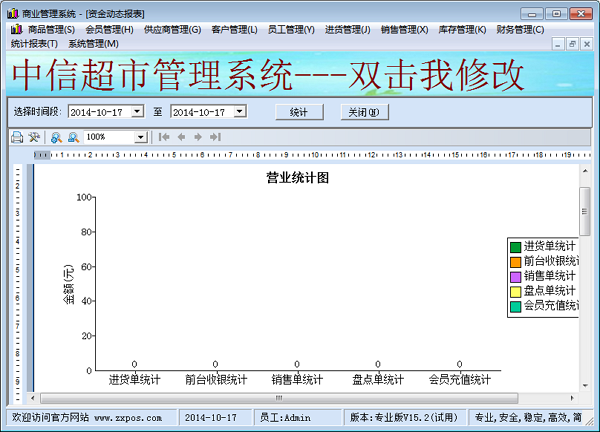600x432 pixels.
Task: Open the 会员管理(H) menu
Action: [x=109, y=29]
